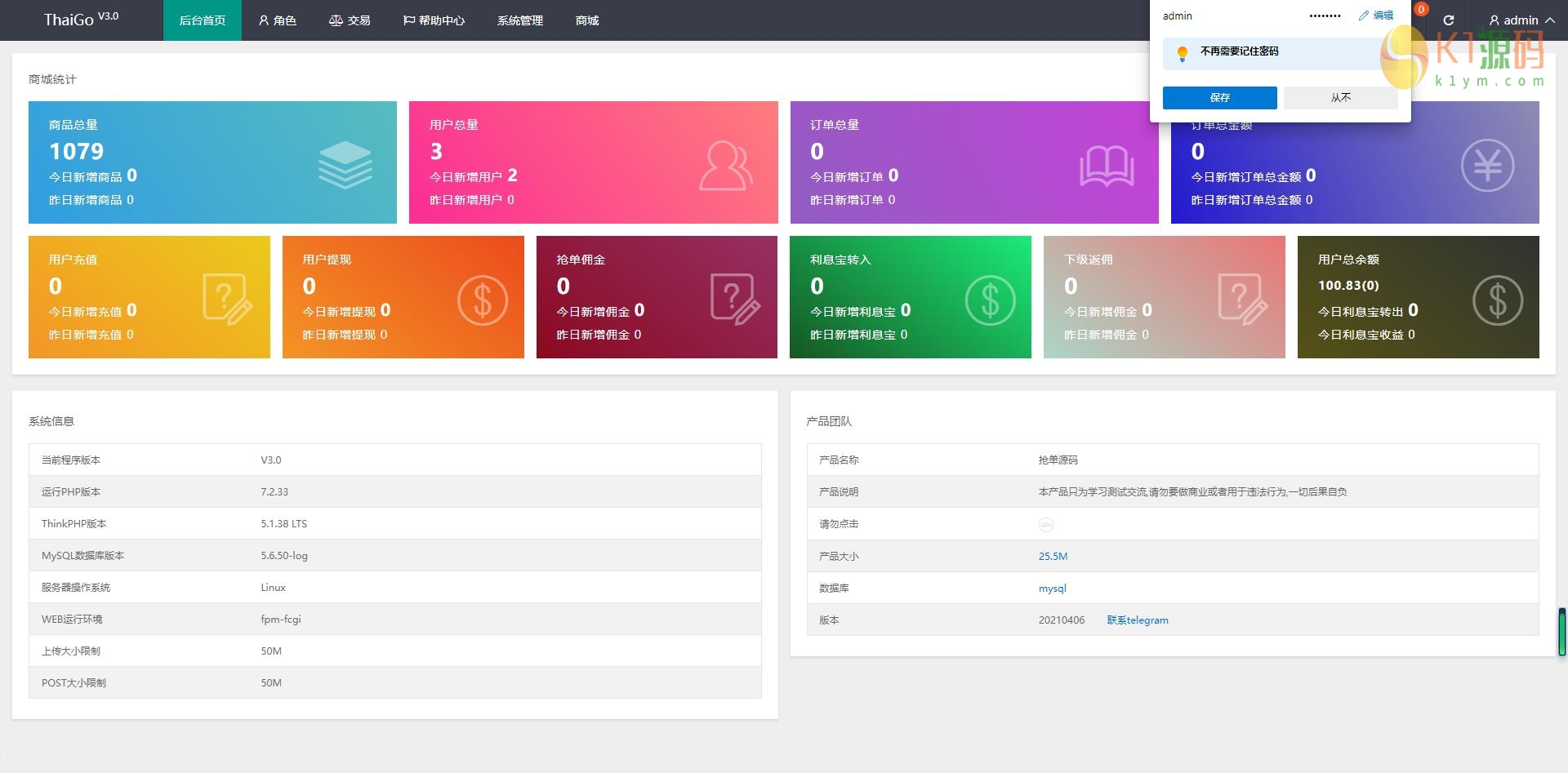Click the question-note icon on 用户充值 card
1568x773 pixels.
click(227, 300)
